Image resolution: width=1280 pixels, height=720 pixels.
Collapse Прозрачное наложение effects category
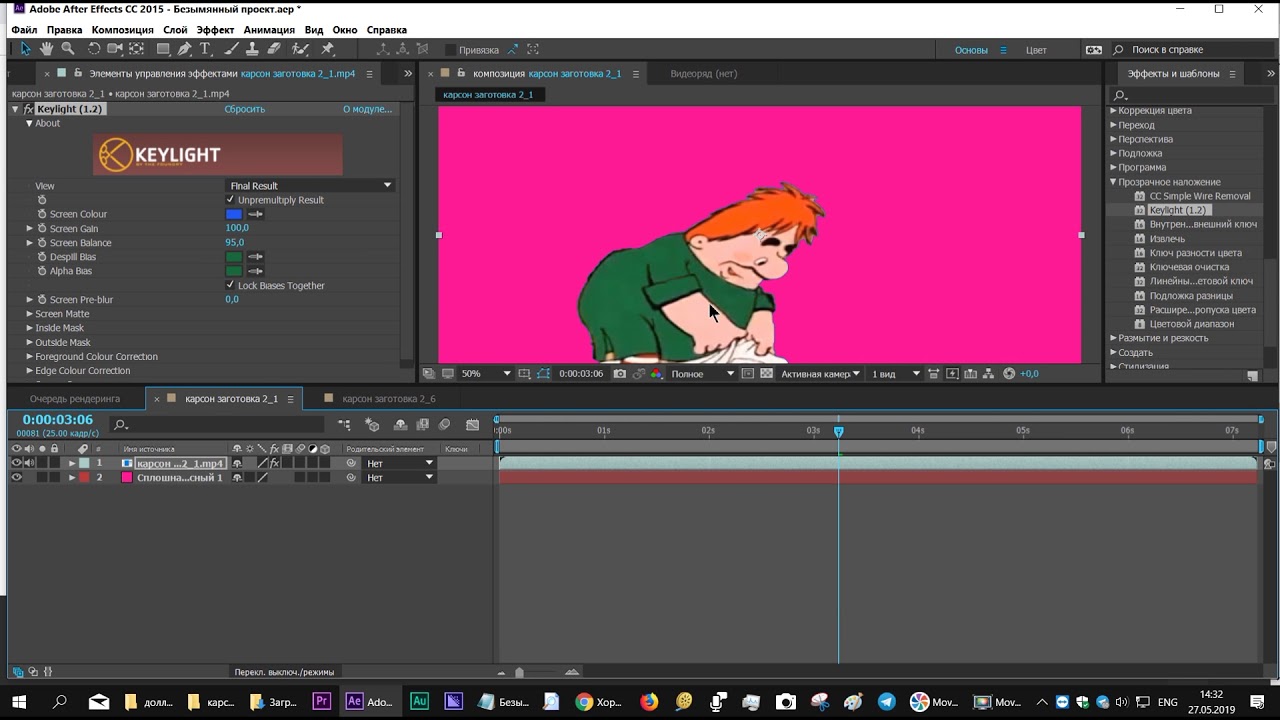pos(1113,182)
